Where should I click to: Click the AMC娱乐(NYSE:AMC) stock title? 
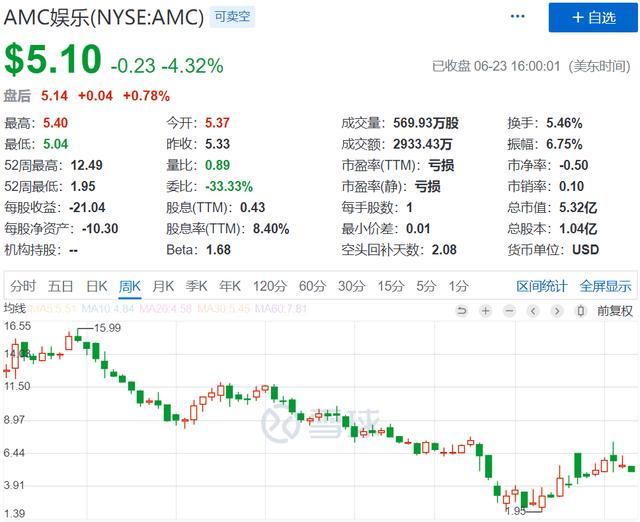(x=104, y=18)
